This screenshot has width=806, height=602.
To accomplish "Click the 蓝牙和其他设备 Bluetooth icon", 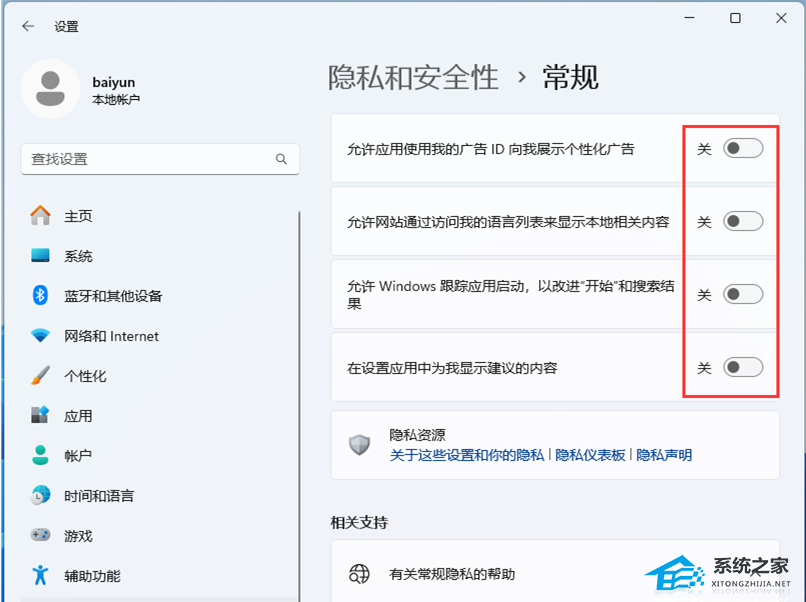I will 41,296.
